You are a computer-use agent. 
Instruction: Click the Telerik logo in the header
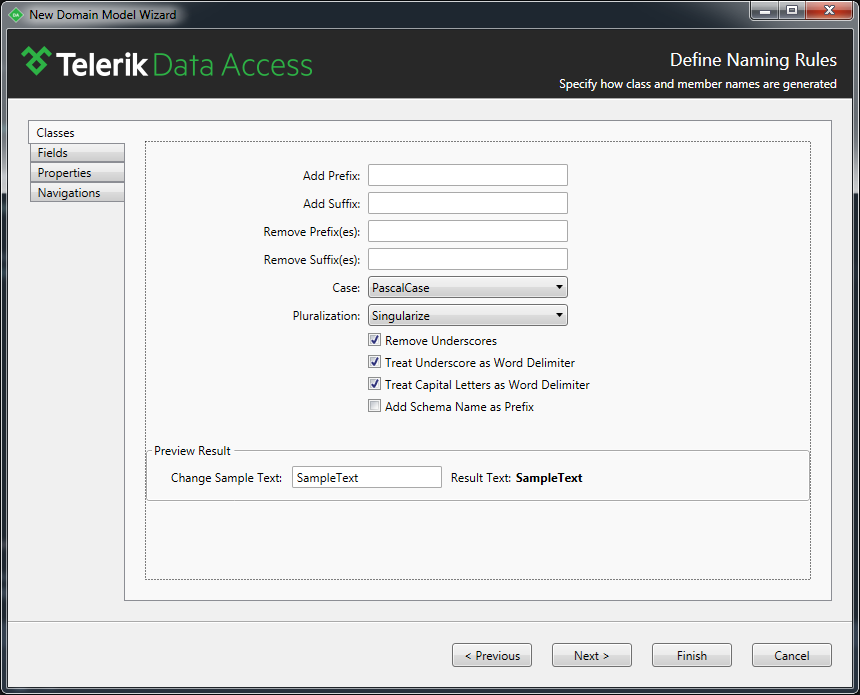coord(167,64)
